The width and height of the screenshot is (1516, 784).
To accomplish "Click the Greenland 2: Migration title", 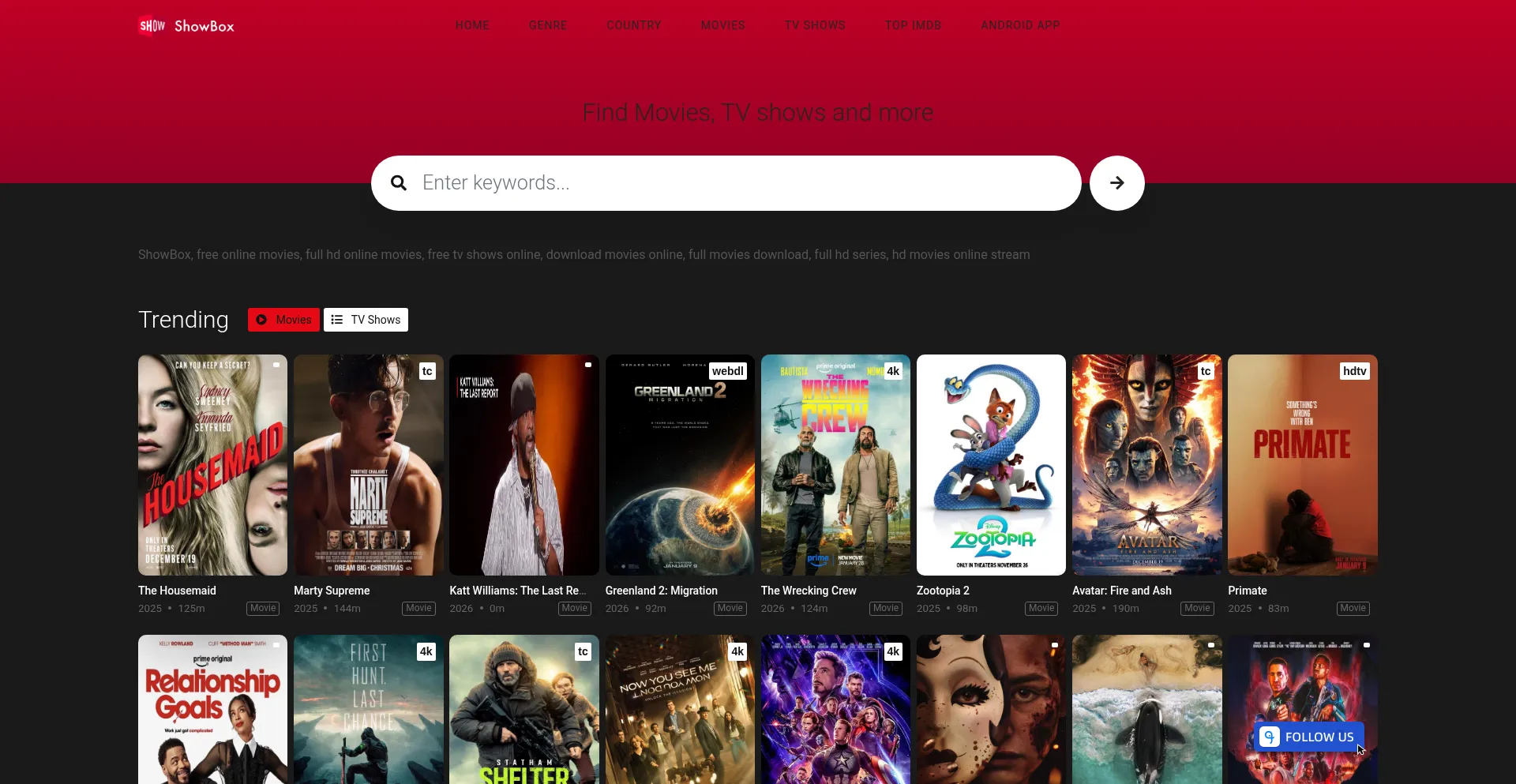I will (662, 591).
